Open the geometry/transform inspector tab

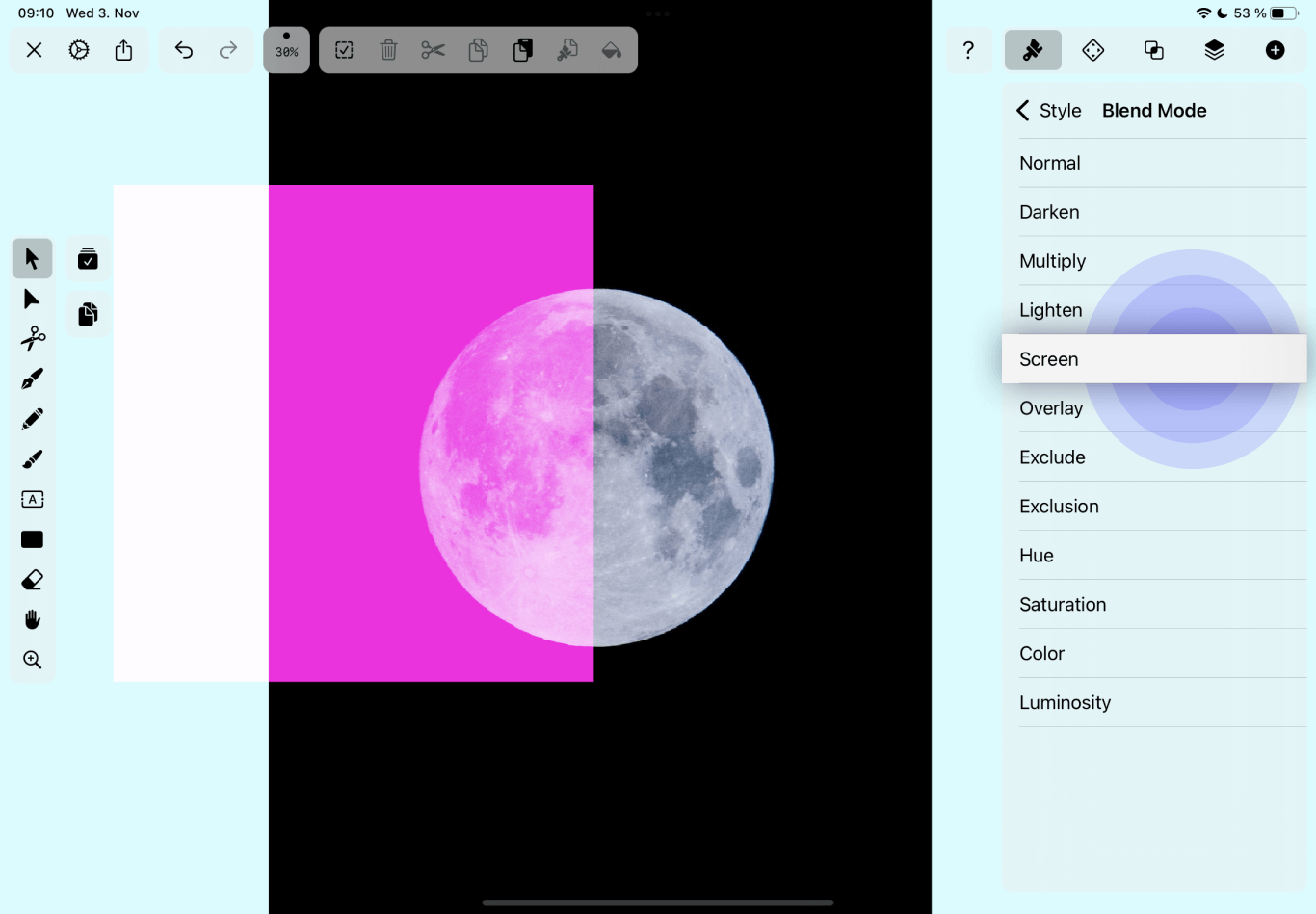1093,50
